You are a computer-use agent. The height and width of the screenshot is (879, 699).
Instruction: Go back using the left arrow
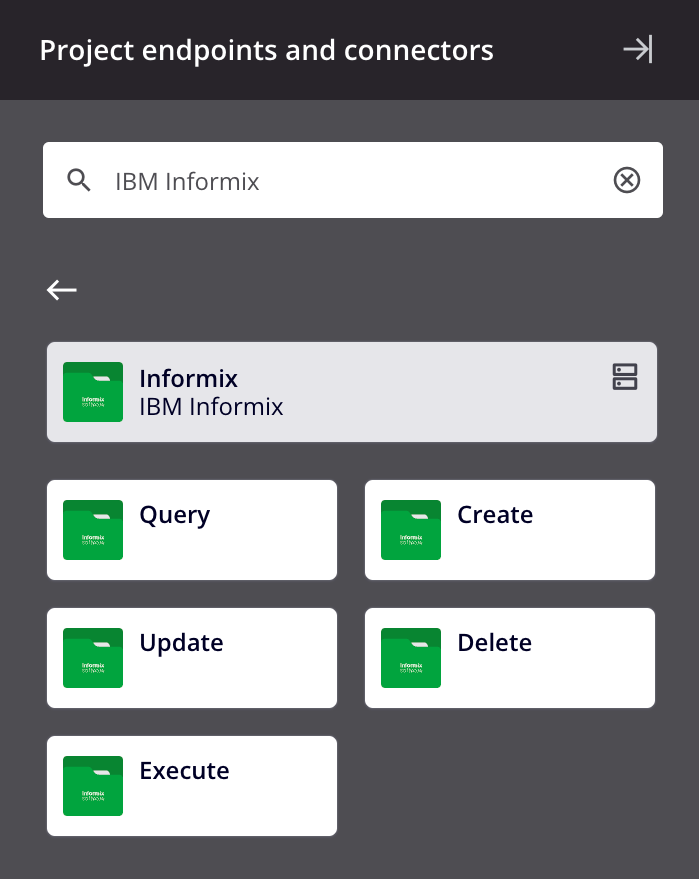(61, 290)
